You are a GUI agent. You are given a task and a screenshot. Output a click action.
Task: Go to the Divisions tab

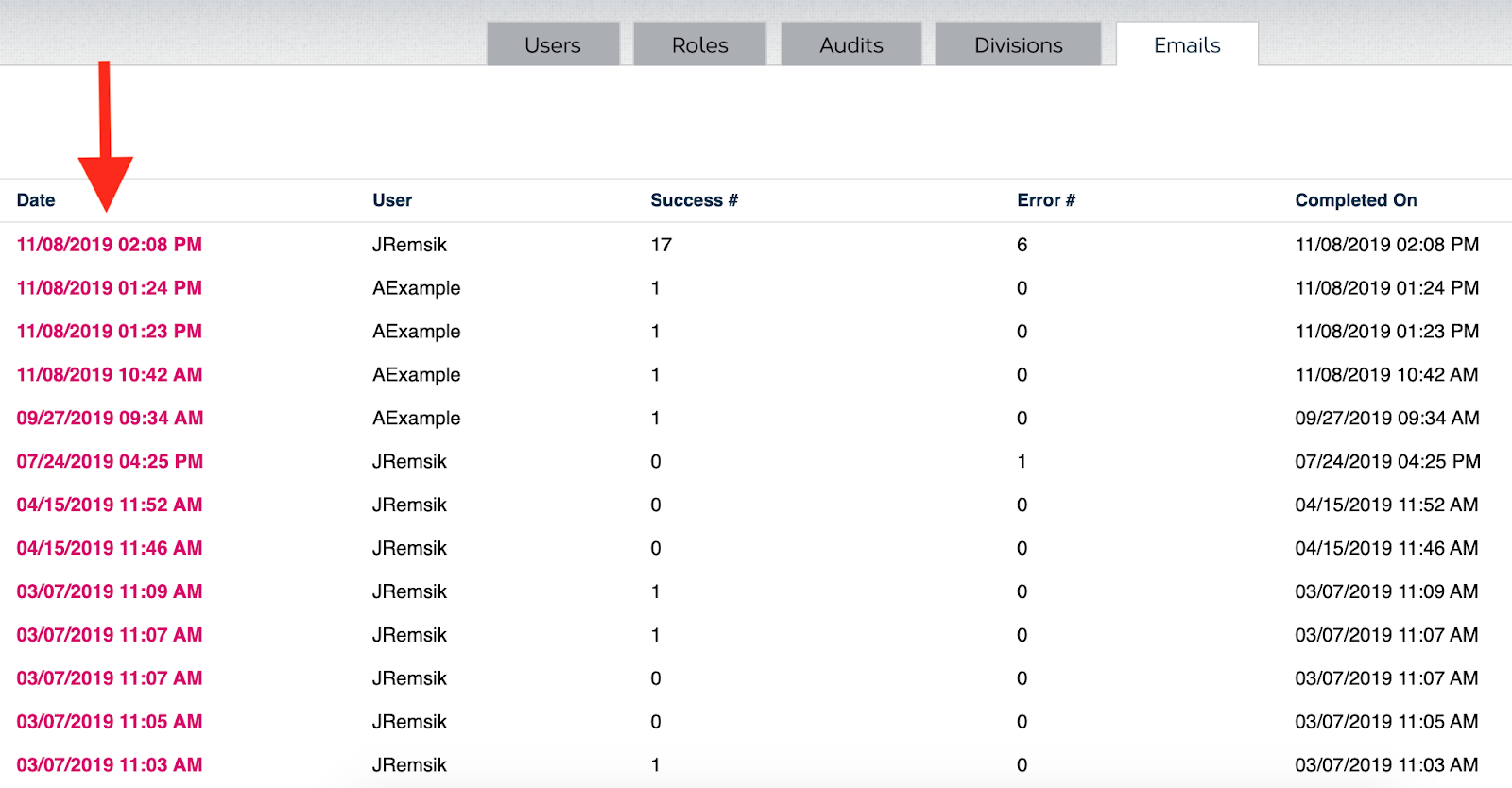tap(1018, 44)
